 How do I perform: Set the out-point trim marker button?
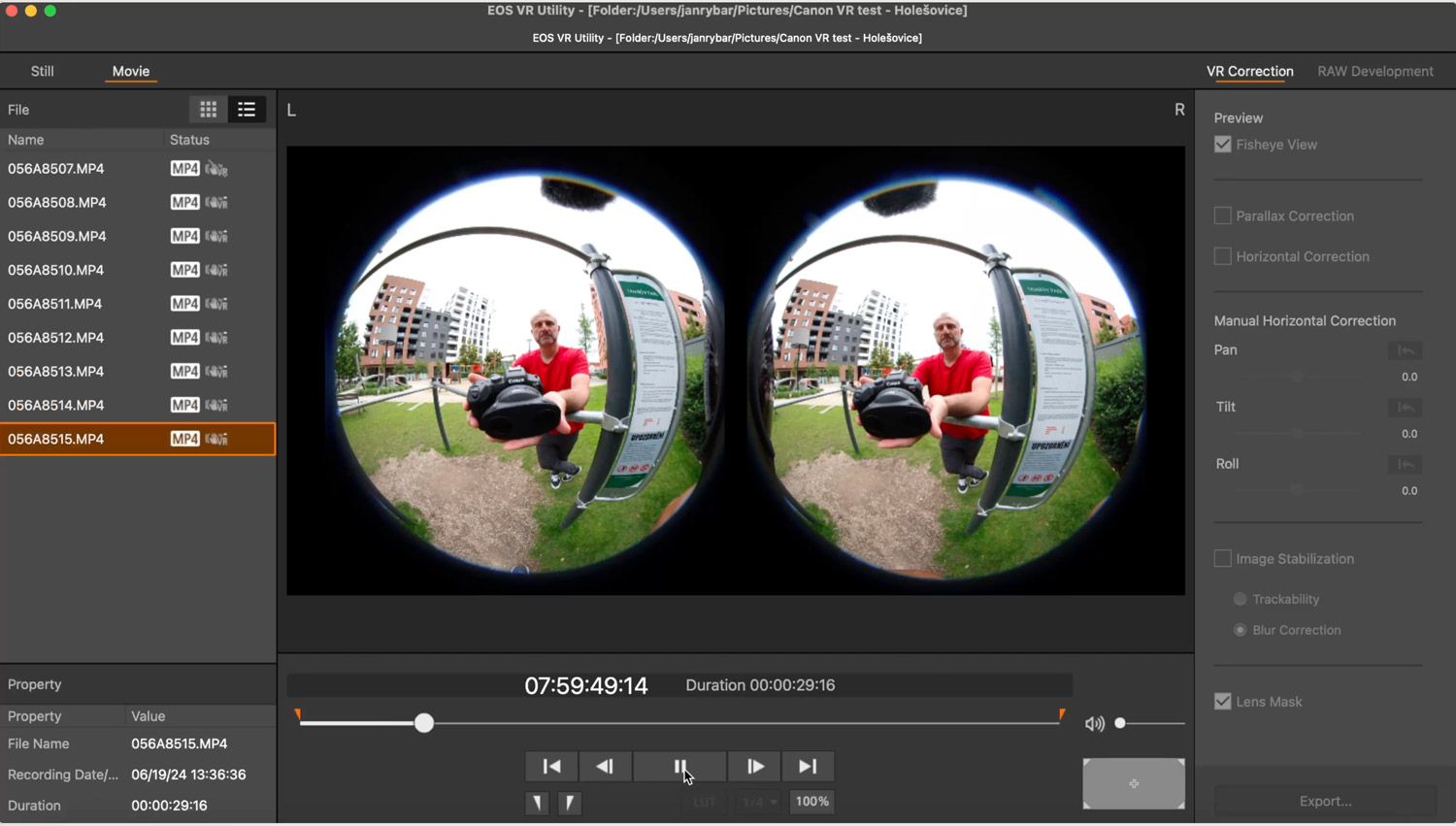coord(570,803)
